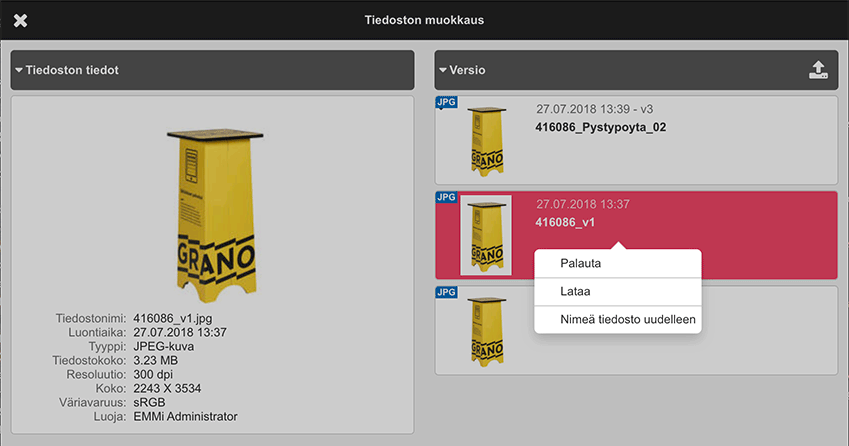This screenshot has width=849, height=446.
Task: Click the Tiedoston muokkaus title text
Action: tap(424, 20)
